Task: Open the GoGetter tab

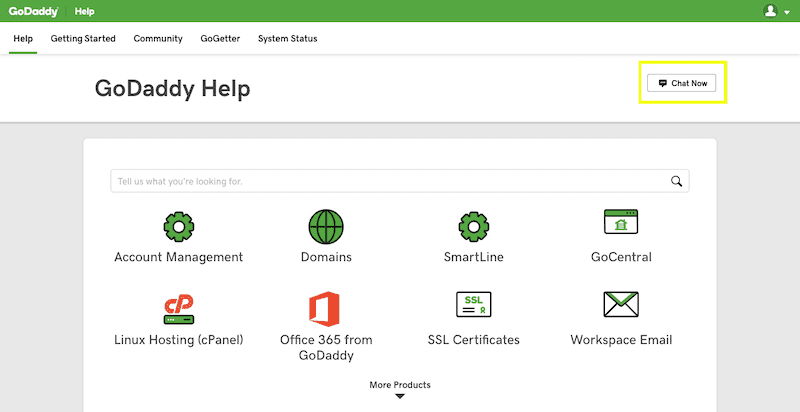Action: (x=220, y=39)
